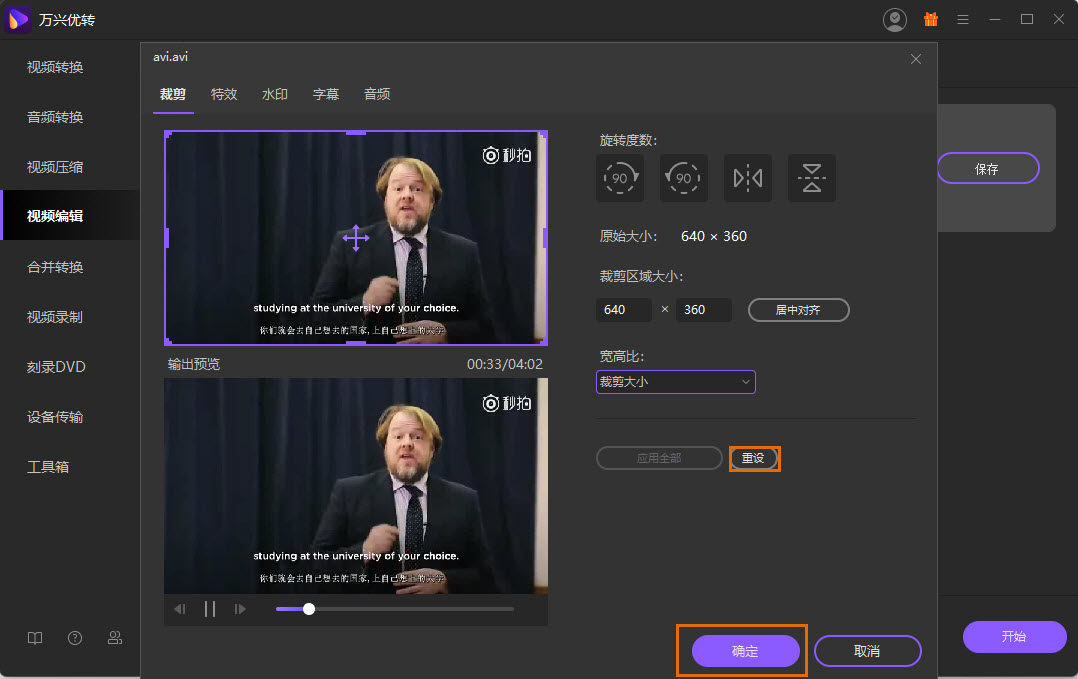This screenshot has width=1078, height=679.
Task: Step to previous frame in preview
Action: pyautogui.click(x=180, y=609)
